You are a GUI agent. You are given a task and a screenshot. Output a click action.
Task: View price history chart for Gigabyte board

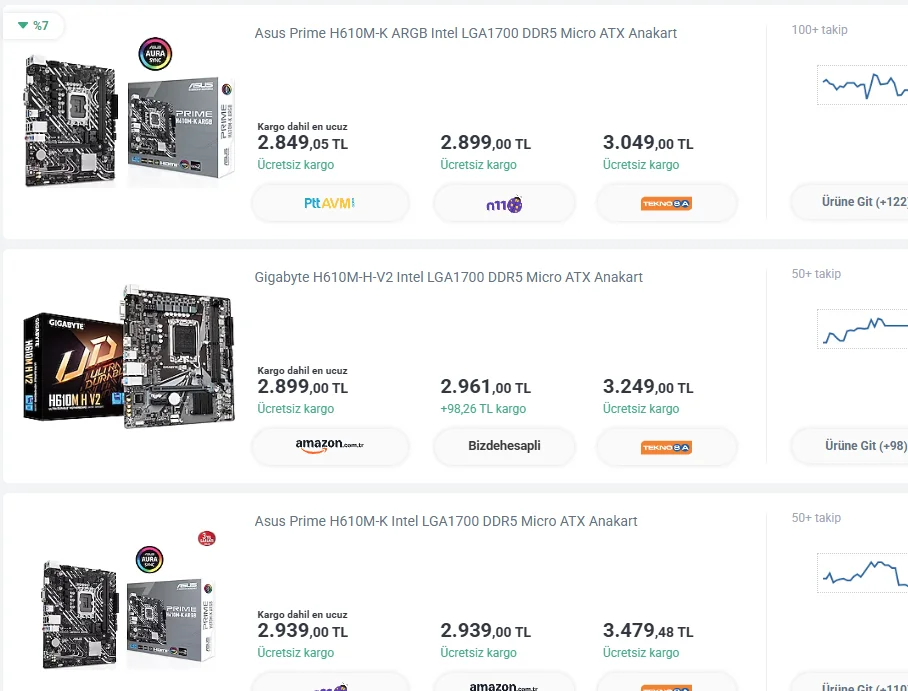pyautogui.click(x=862, y=328)
